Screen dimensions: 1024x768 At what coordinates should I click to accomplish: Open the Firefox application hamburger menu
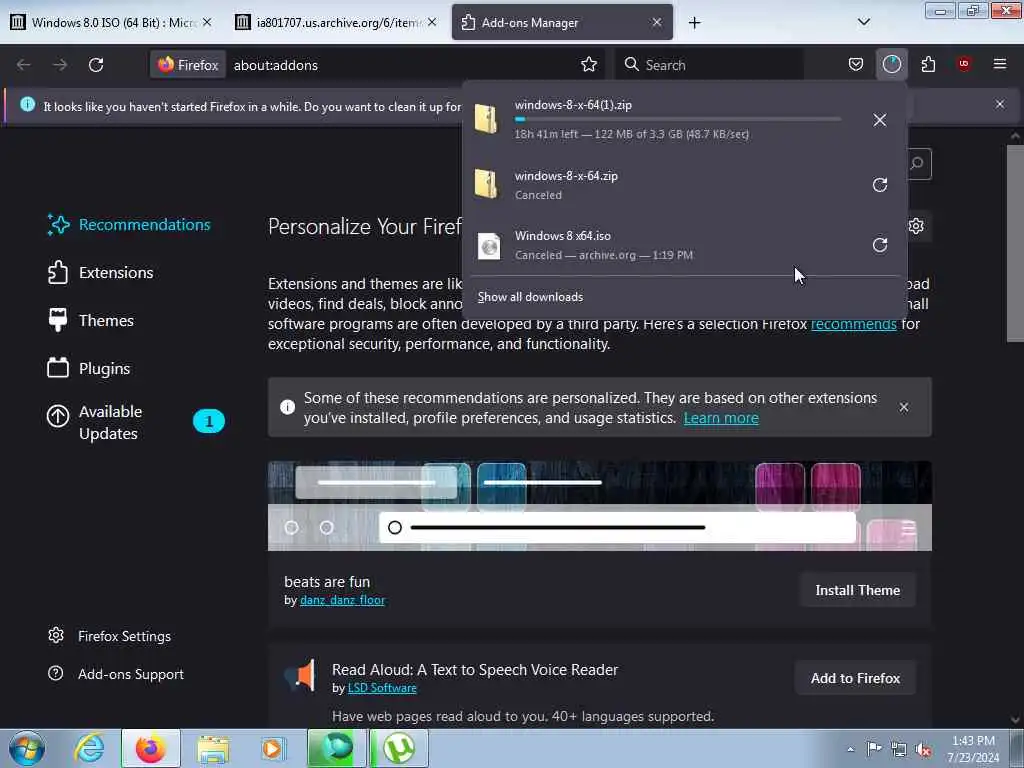point(1000,64)
